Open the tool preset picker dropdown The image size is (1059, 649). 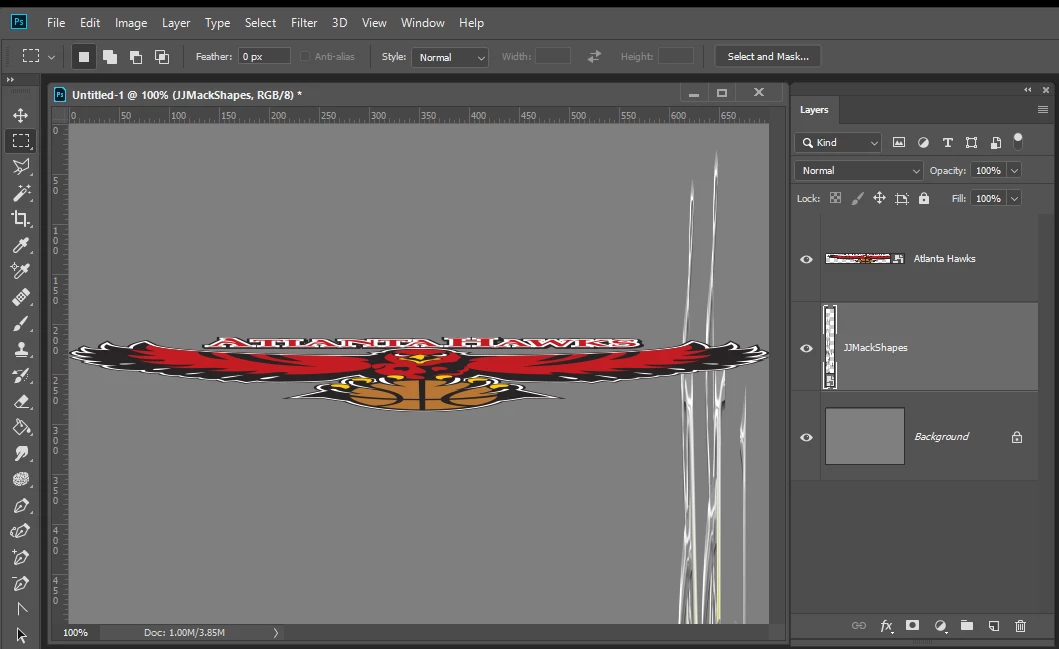coord(51,57)
